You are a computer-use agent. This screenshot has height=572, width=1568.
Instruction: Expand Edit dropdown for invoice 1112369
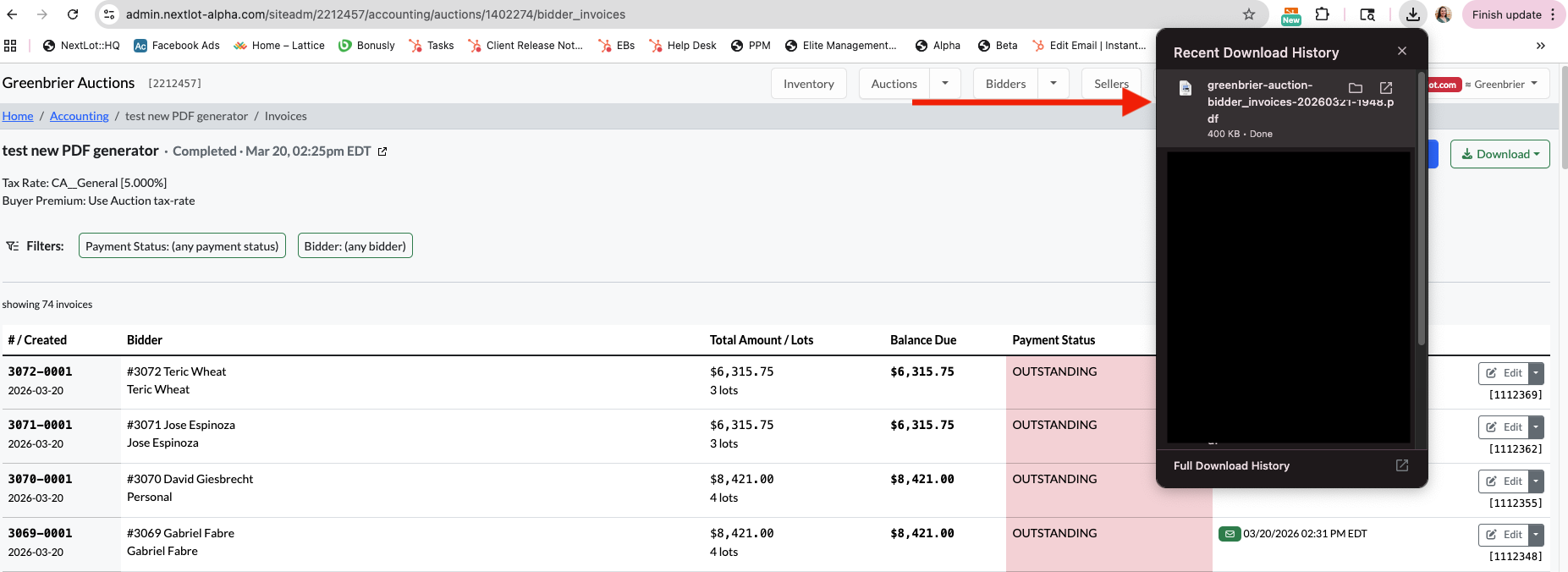tap(1537, 373)
